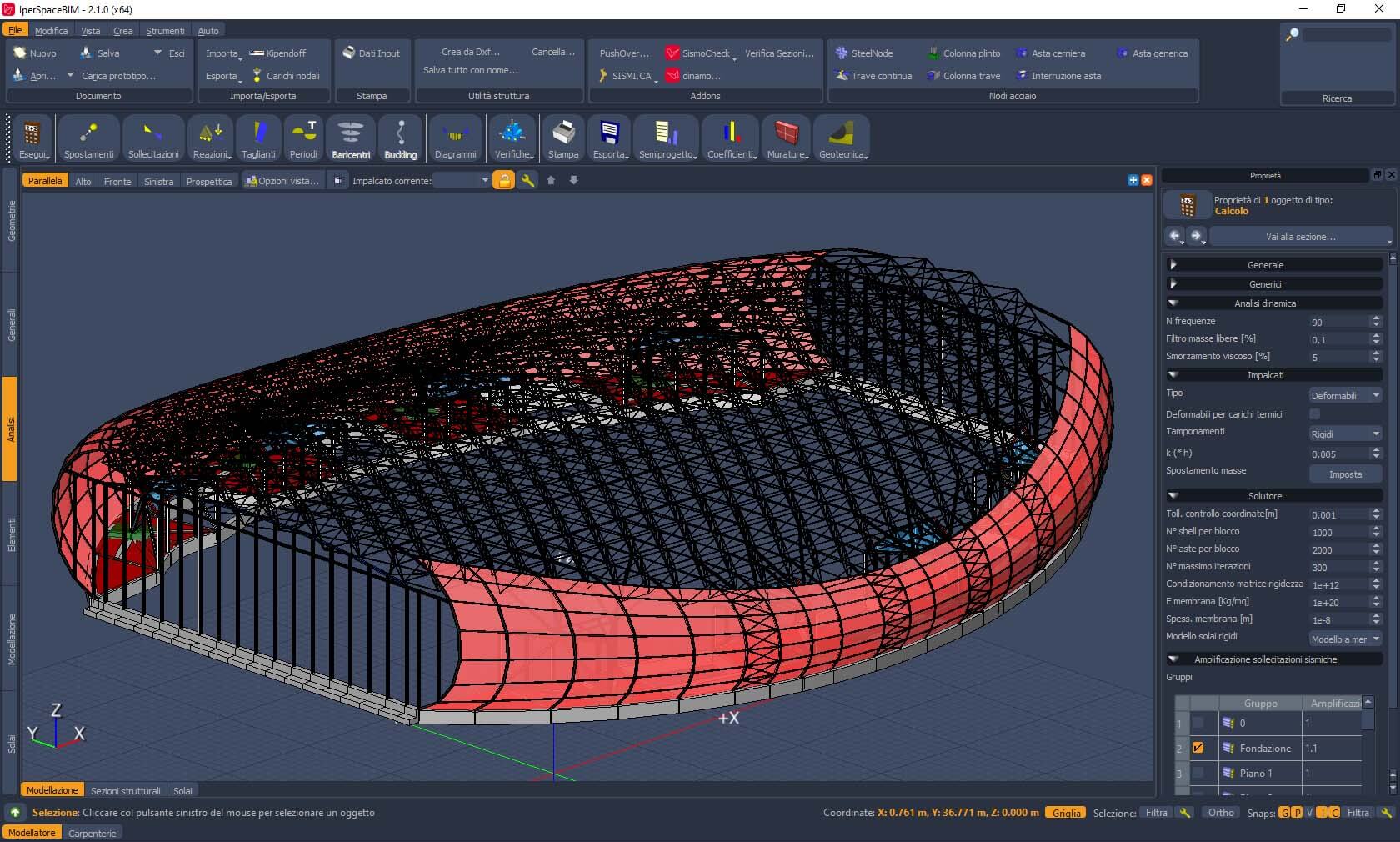Viewport: 1400px width, 842px height.
Task: Click the Imposta button
Action: 1345,474
